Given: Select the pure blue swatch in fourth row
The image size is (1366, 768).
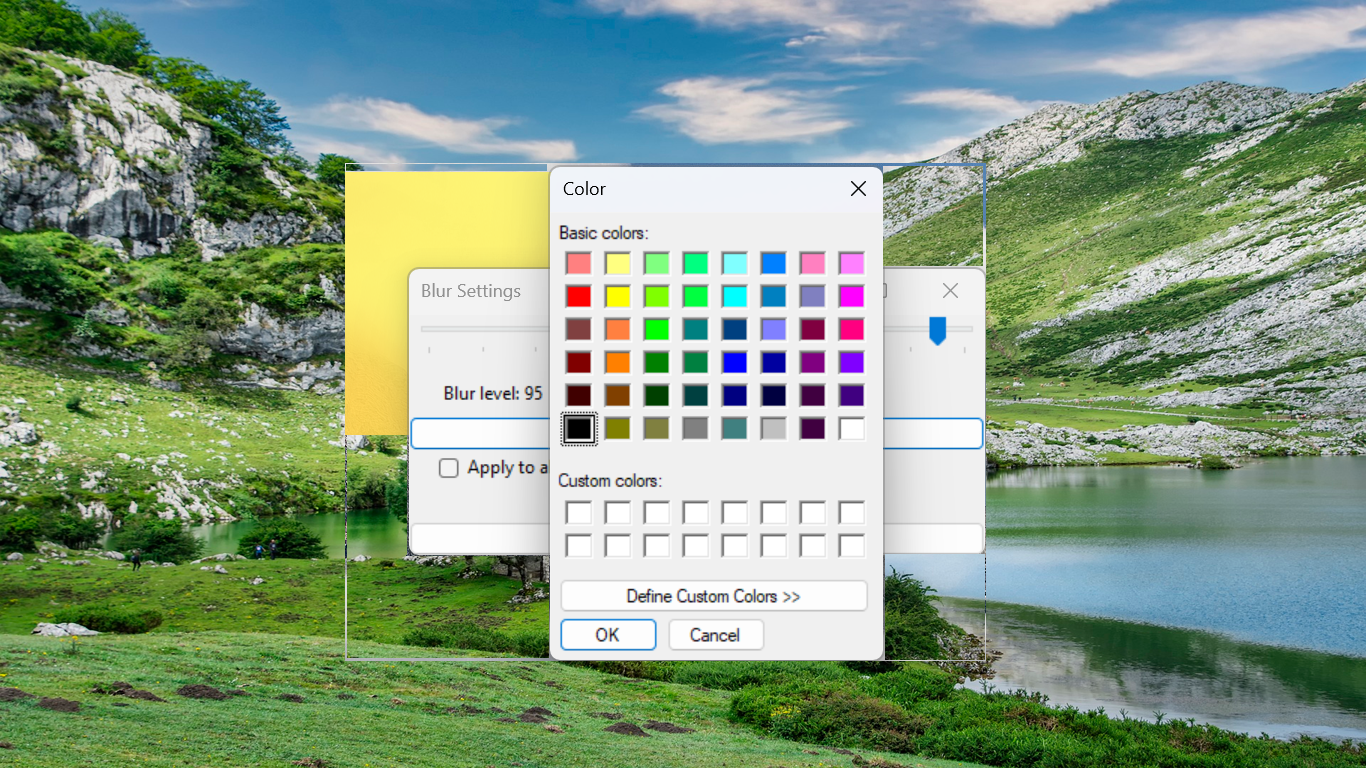Looking at the screenshot, I should pyautogui.click(x=734, y=362).
